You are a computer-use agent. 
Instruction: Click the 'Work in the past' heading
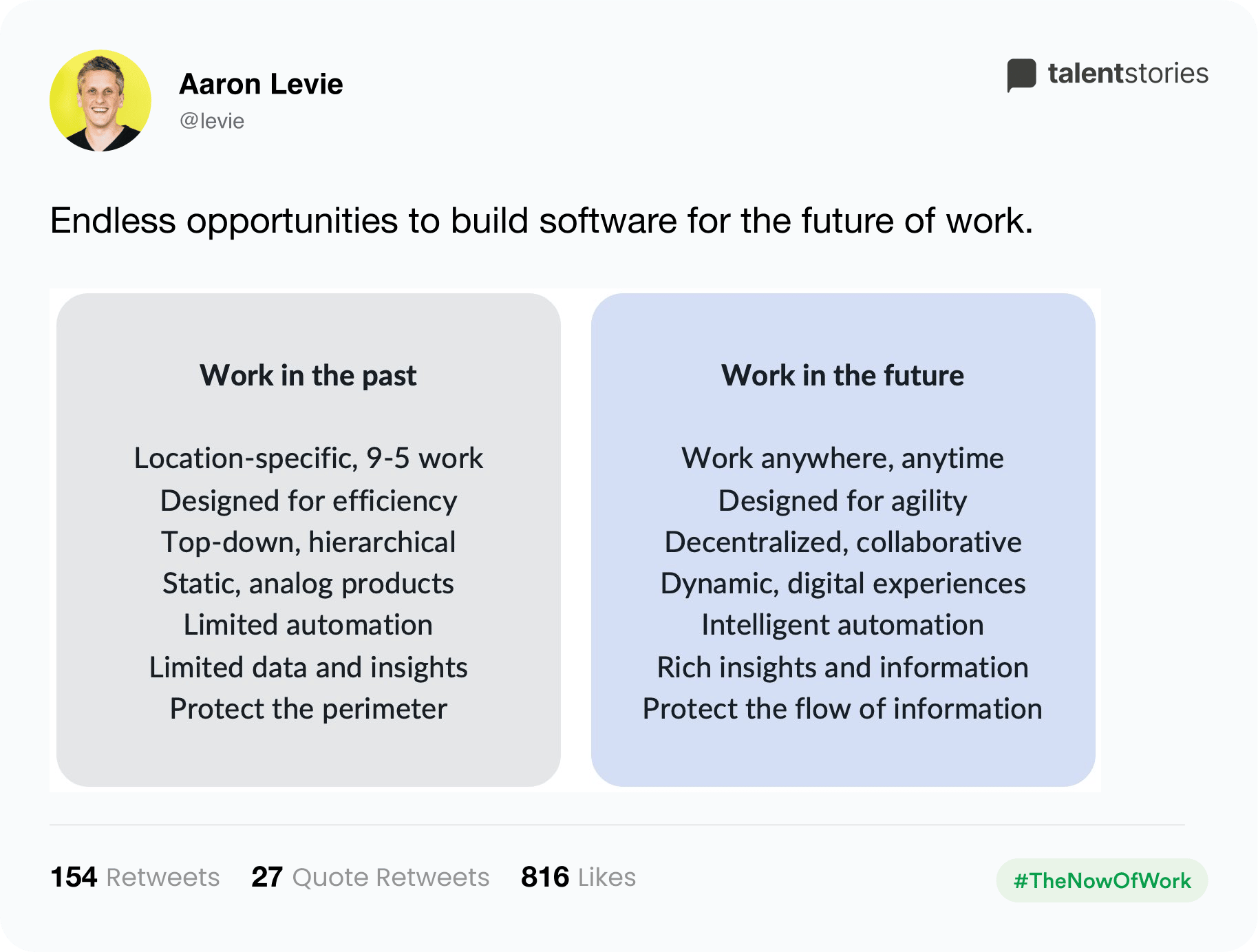(308, 376)
